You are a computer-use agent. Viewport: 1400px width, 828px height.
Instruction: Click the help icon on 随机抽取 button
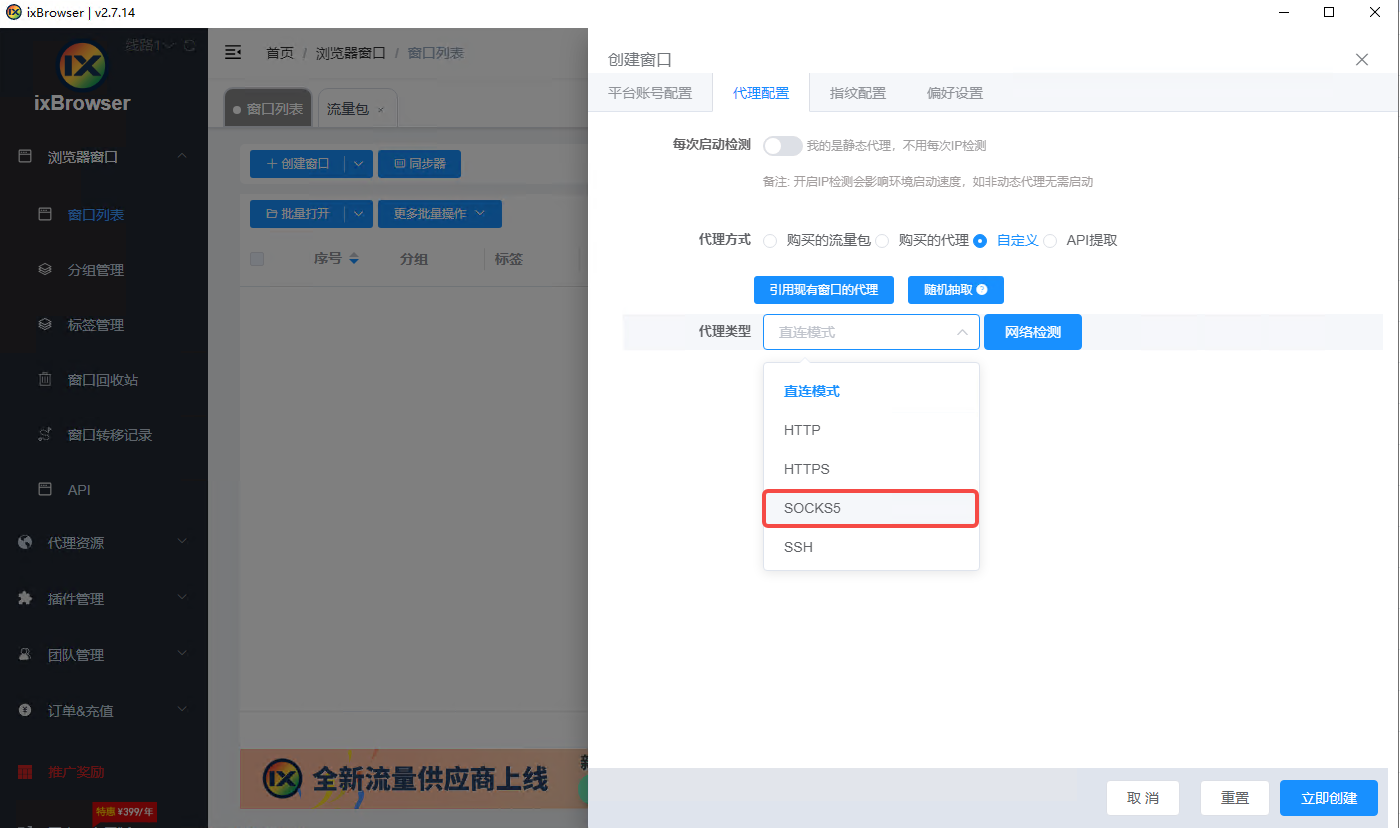[982, 290]
